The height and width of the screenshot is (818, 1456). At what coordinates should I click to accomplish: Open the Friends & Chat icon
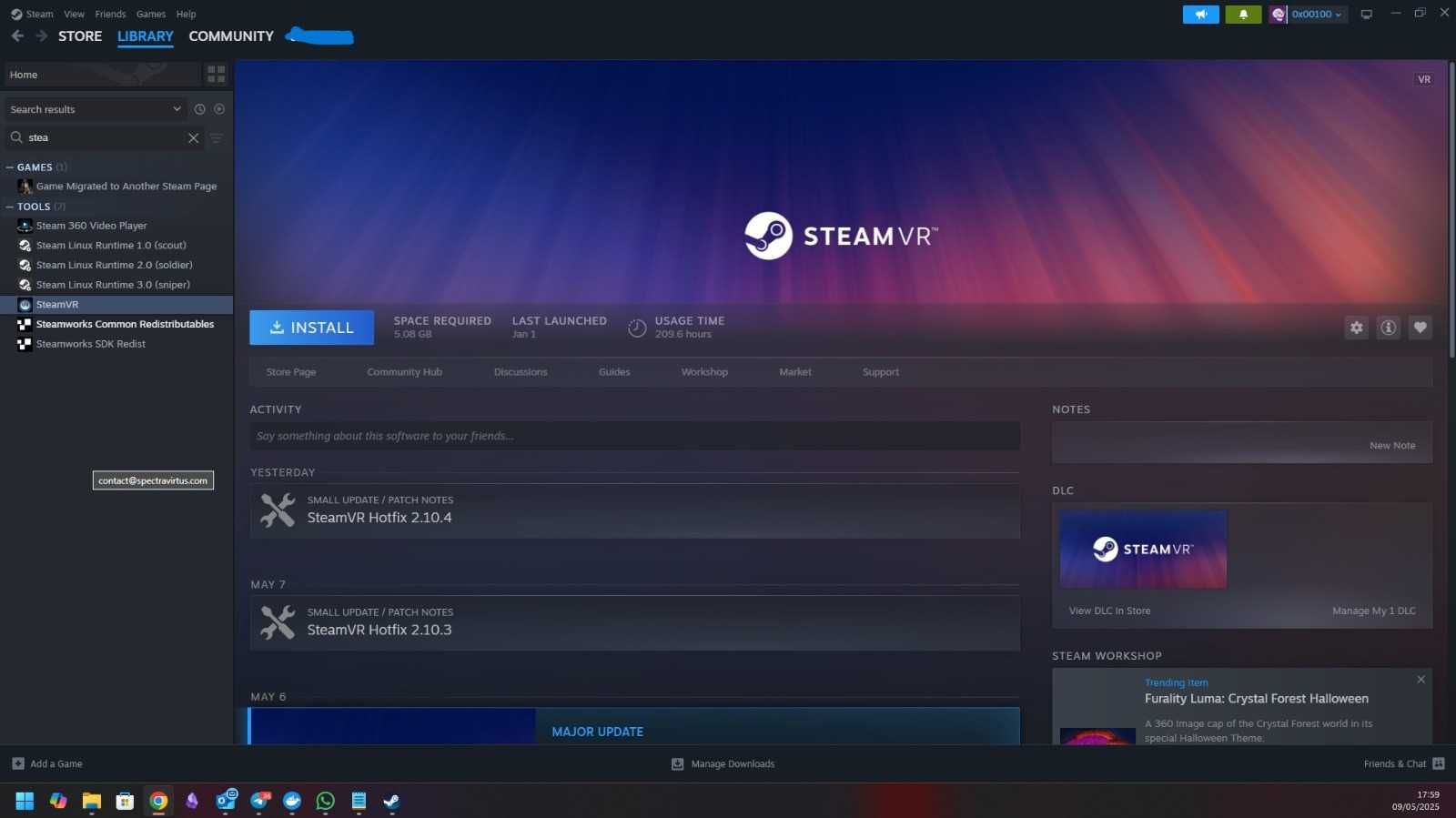tap(1439, 764)
